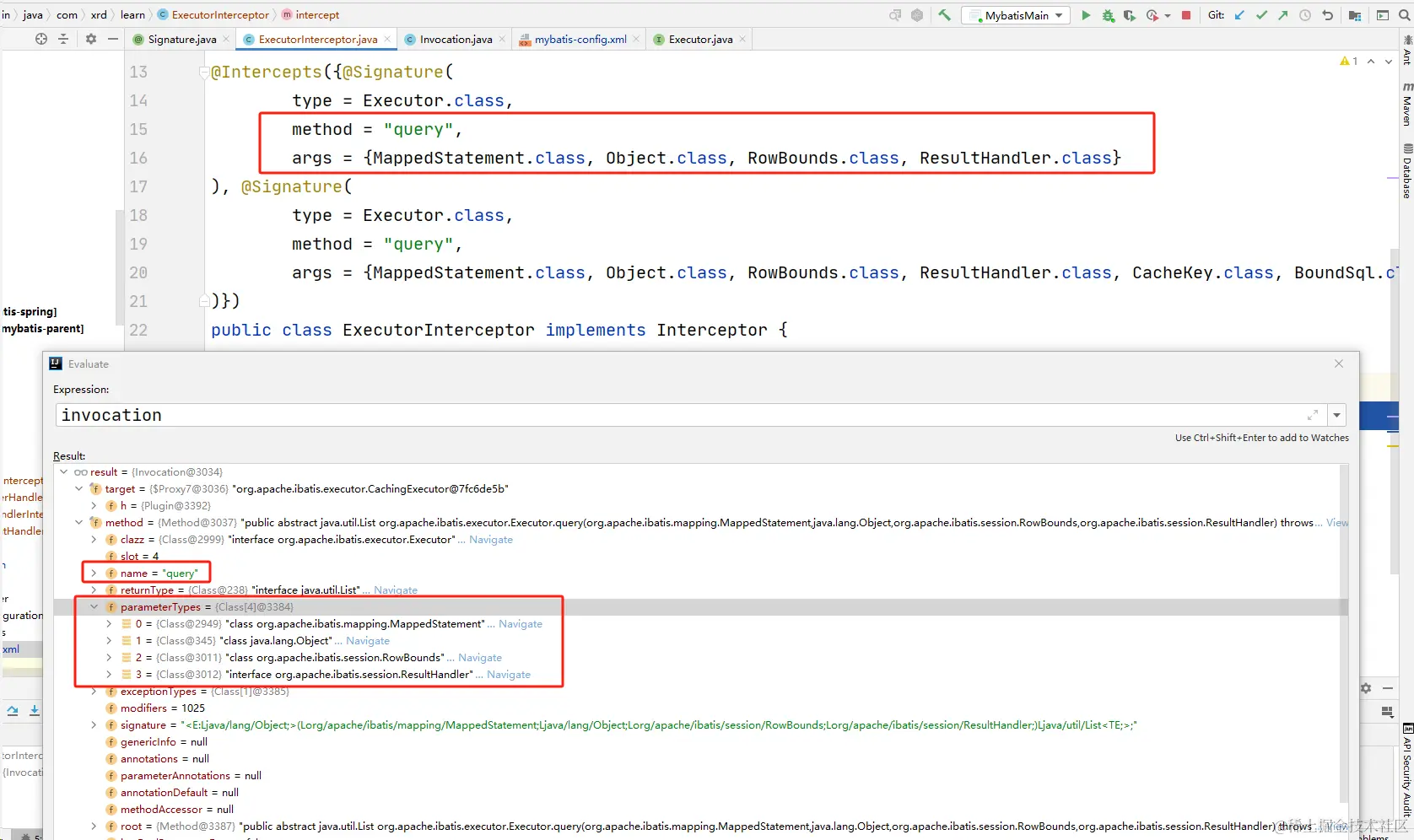Click the Profiler run icon
Screen dimensions: 1414x840
coord(1152,15)
